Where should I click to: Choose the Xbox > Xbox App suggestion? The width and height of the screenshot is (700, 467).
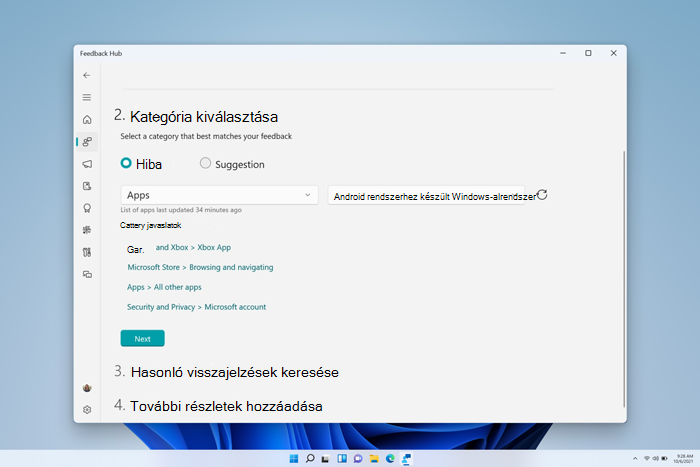[193, 247]
